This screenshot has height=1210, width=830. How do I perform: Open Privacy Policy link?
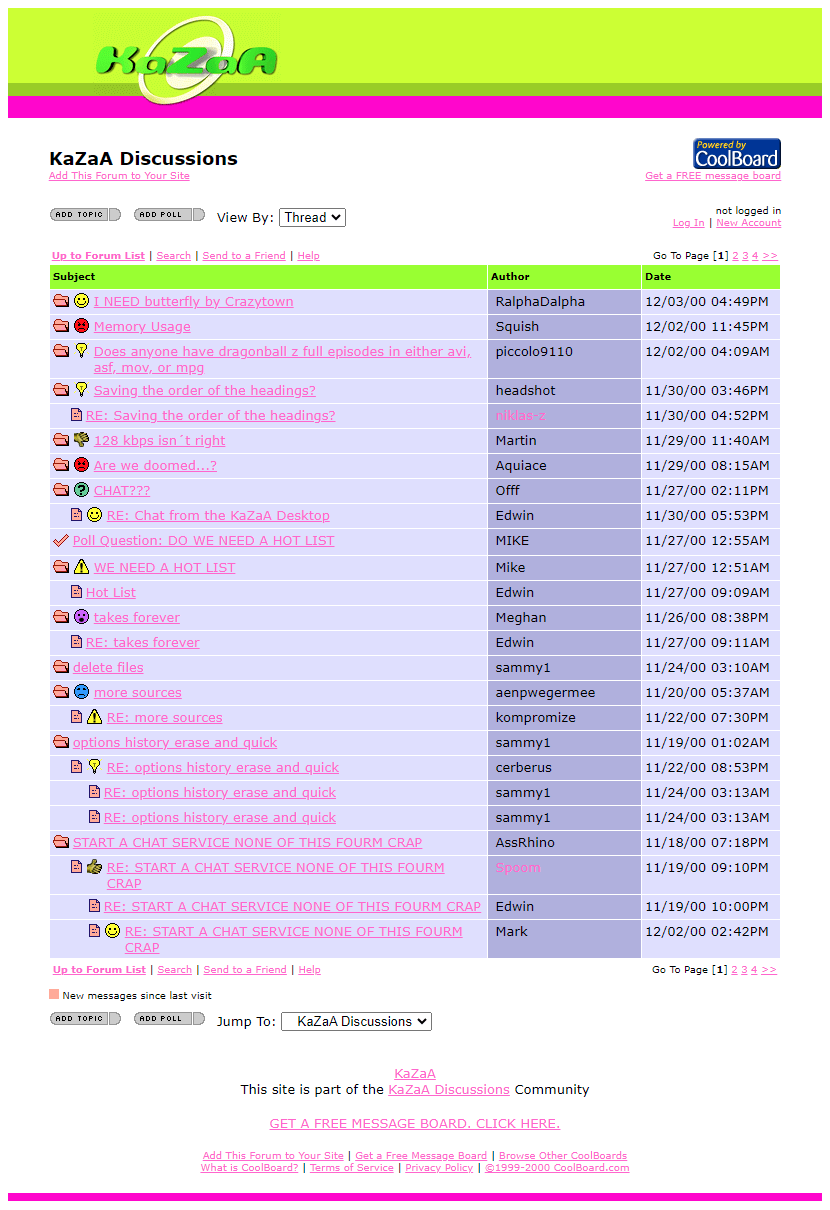pyautogui.click(x=439, y=1168)
